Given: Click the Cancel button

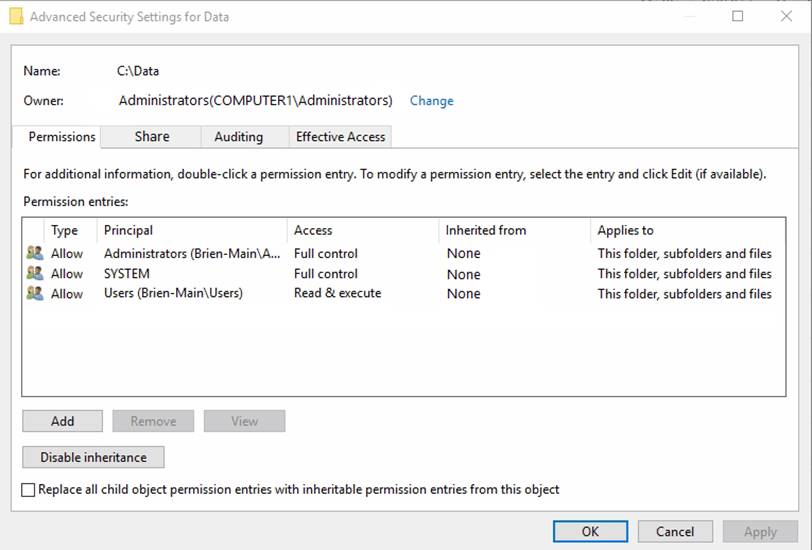Looking at the screenshot, I should coord(675,532).
